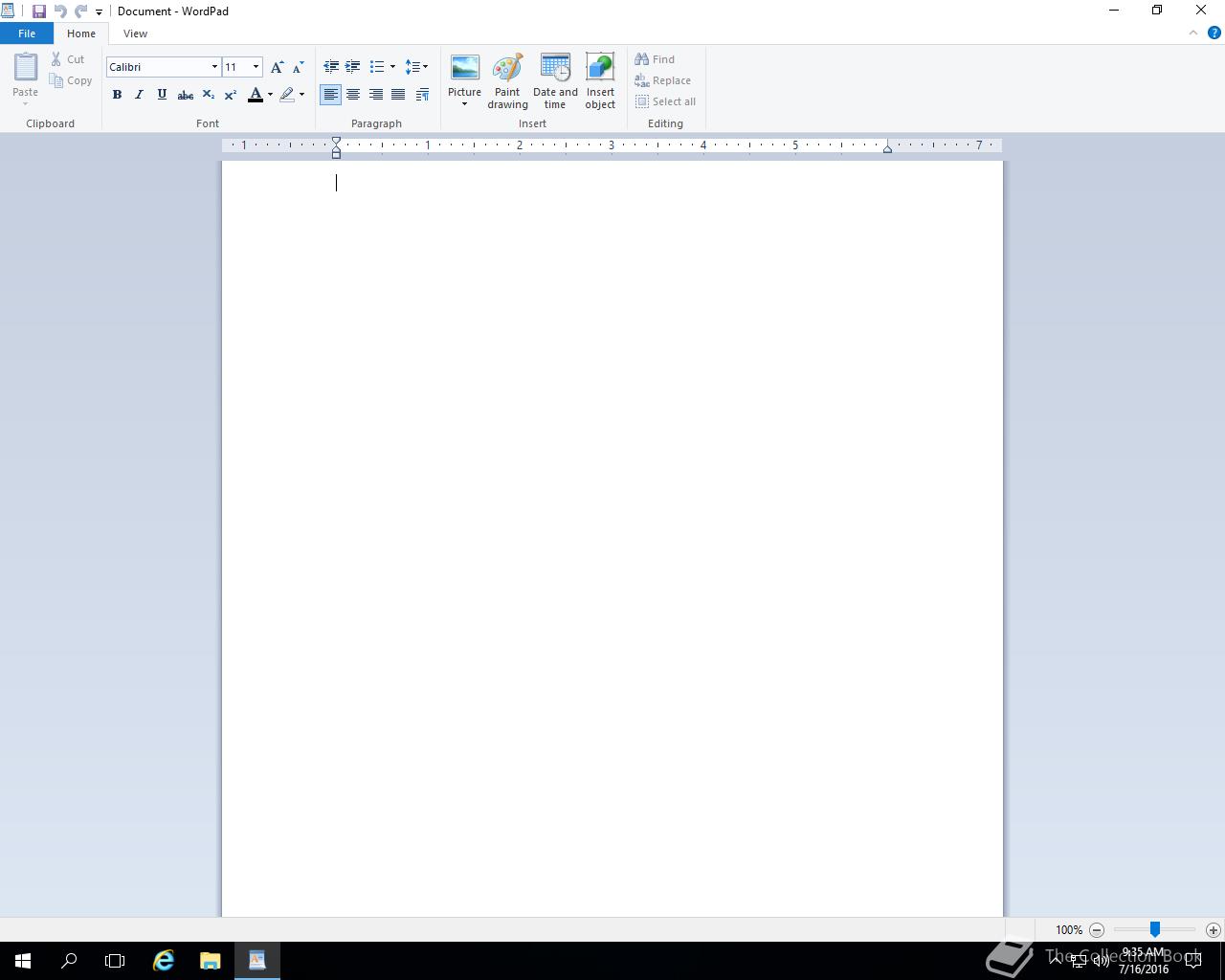
Task: Center align the text
Action: coord(353,95)
